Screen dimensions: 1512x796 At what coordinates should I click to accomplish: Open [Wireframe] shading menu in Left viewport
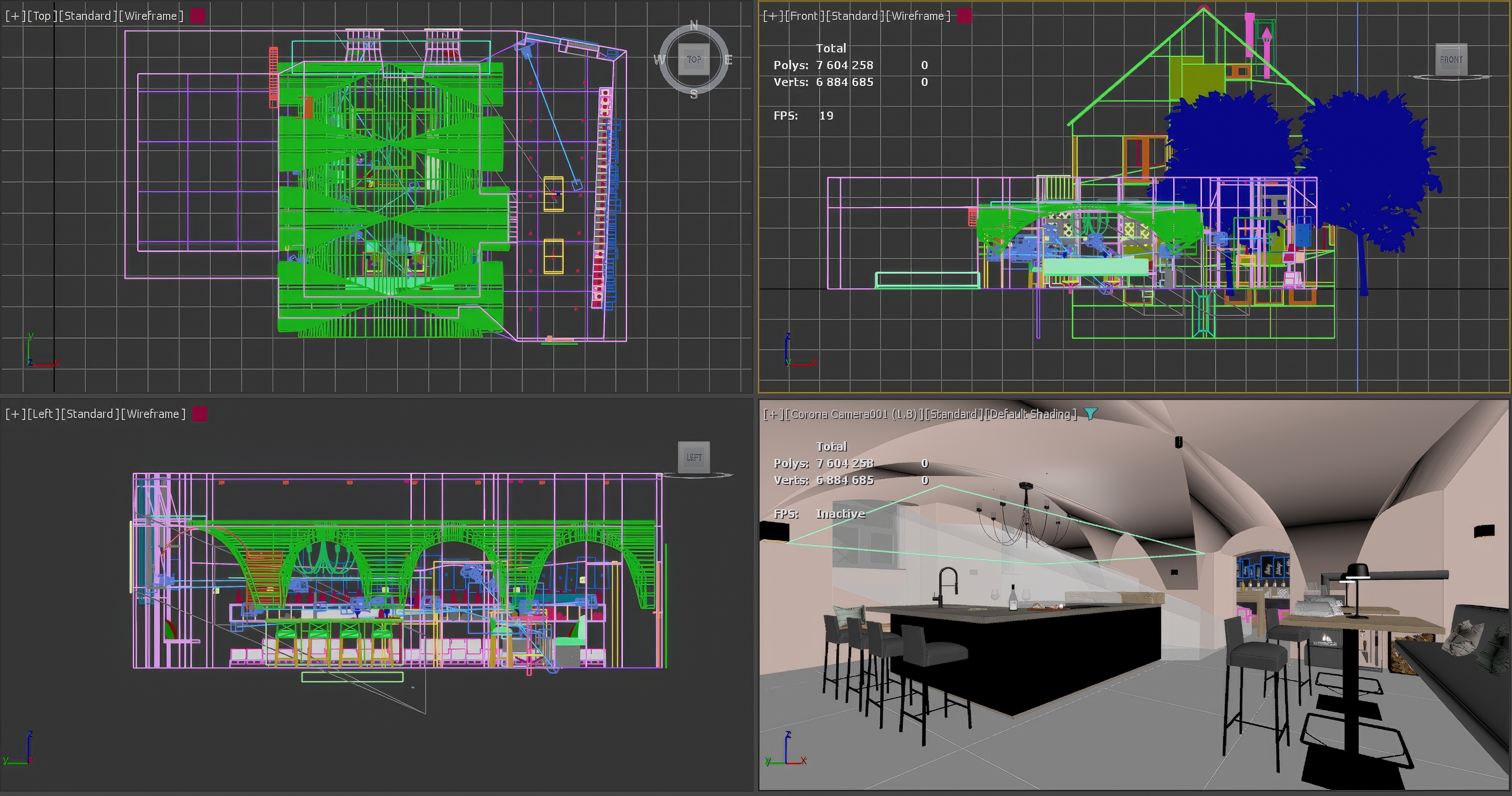(153, 414)
